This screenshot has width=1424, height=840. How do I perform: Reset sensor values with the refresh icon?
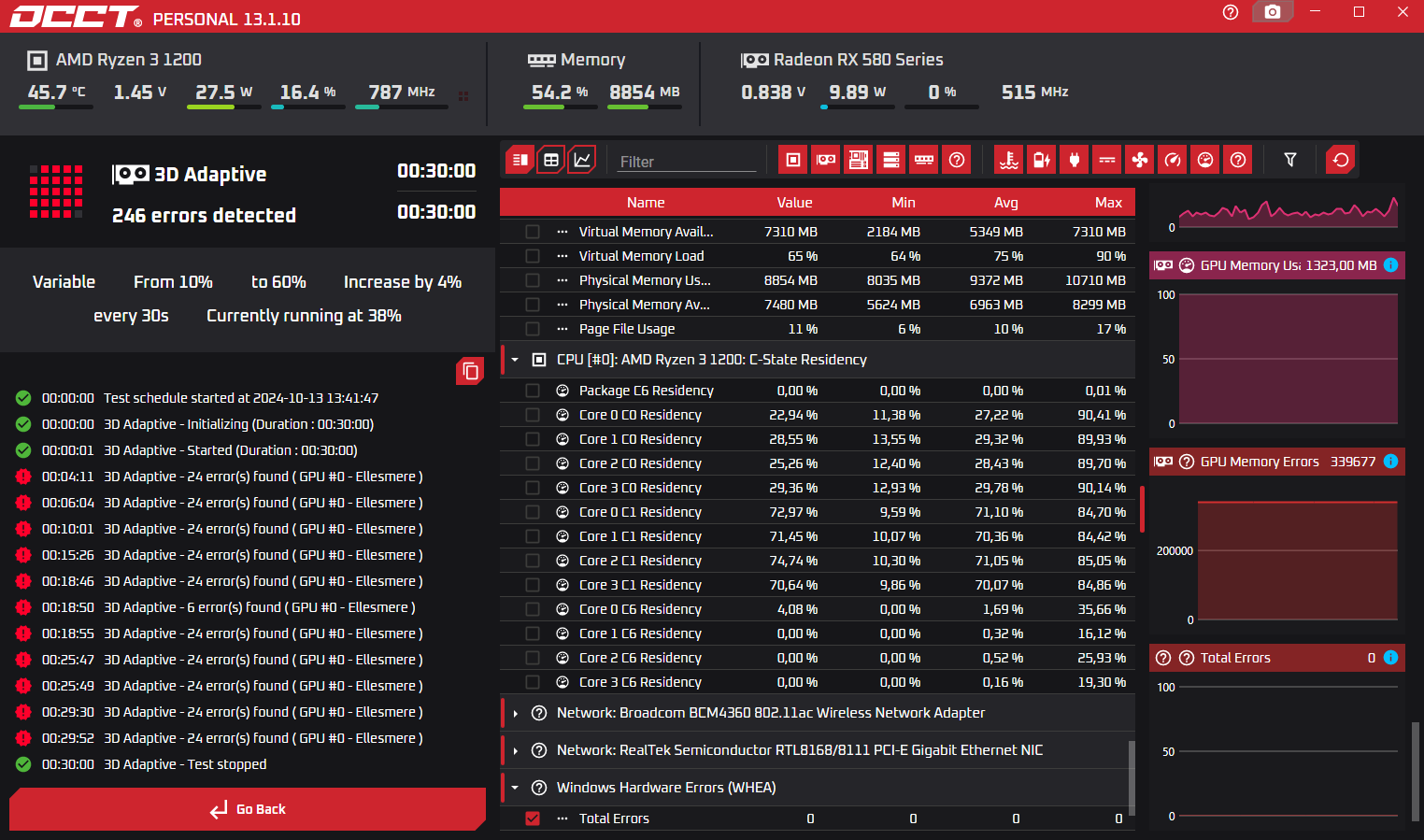tap(1341, 160)
